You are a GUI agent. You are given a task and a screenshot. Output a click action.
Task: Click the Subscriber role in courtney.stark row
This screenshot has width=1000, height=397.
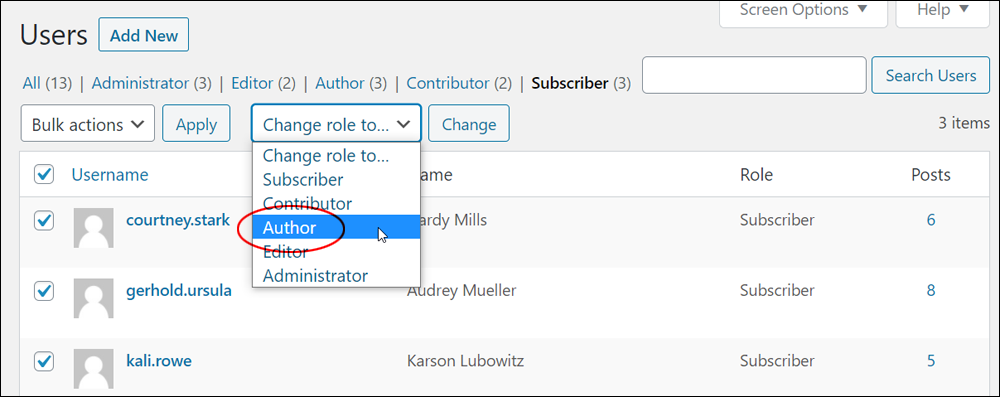pos(777,220)
